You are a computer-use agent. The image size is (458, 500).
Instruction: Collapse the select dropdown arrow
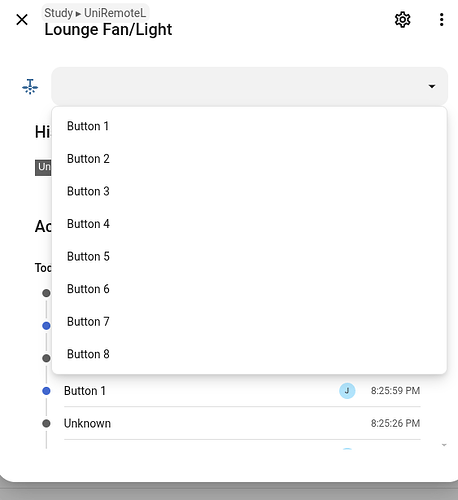tap(432, 86)
